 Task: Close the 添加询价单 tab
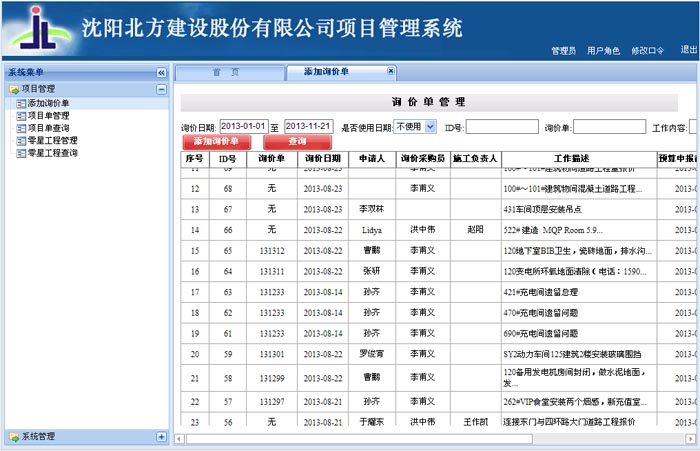click(x=392, y=72)
